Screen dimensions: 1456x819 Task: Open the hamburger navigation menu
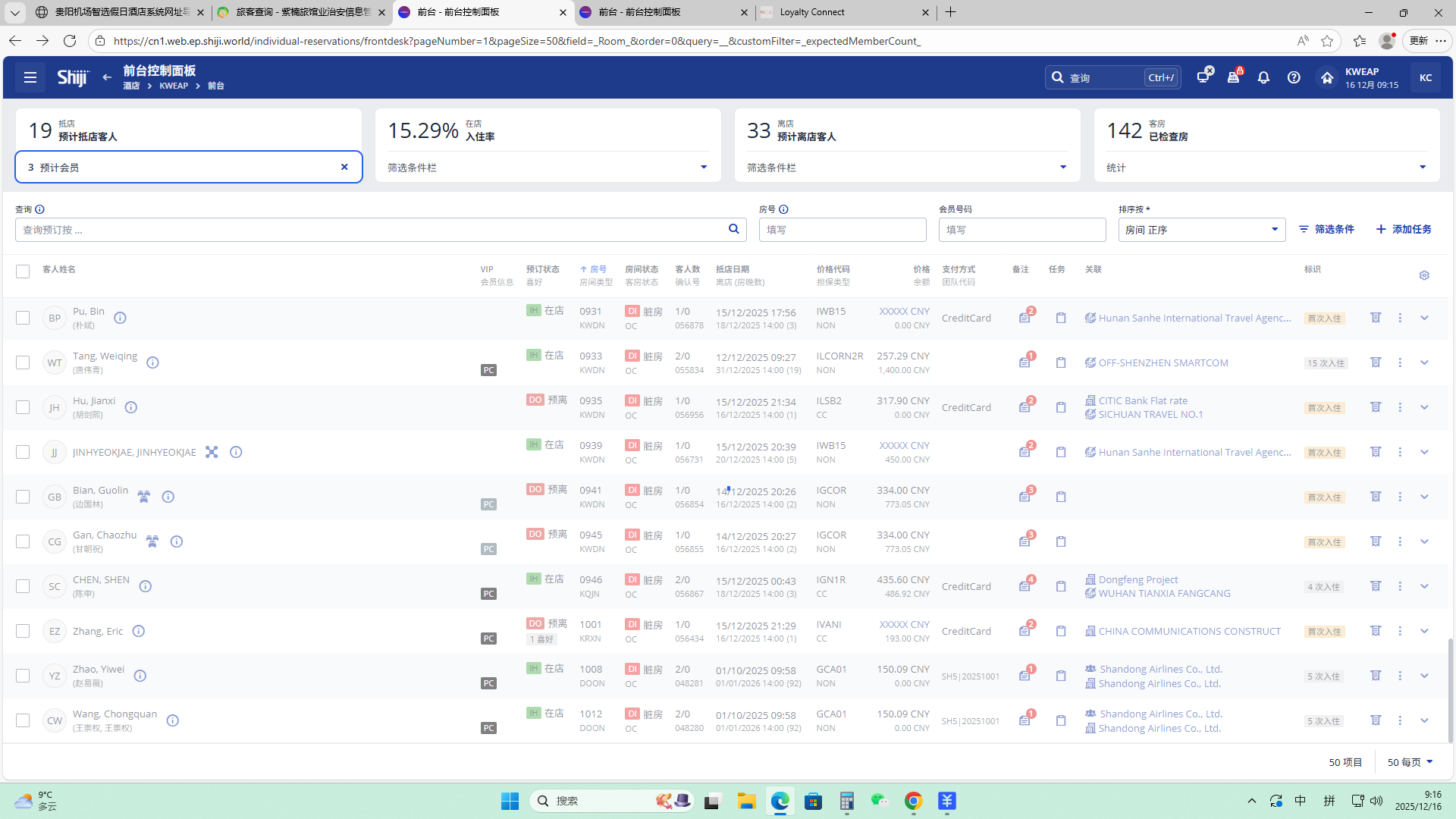click(30, 77)
